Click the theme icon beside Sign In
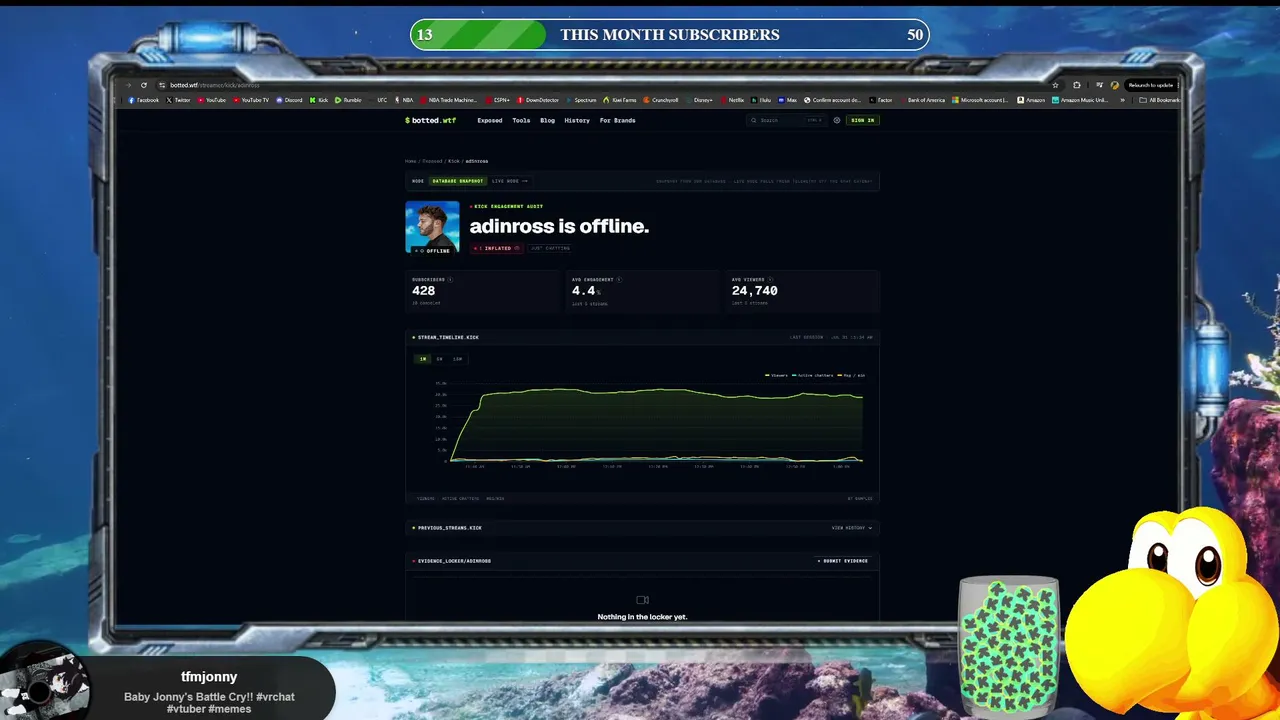Screen dimensions: 1280x720 click(837, 120)
